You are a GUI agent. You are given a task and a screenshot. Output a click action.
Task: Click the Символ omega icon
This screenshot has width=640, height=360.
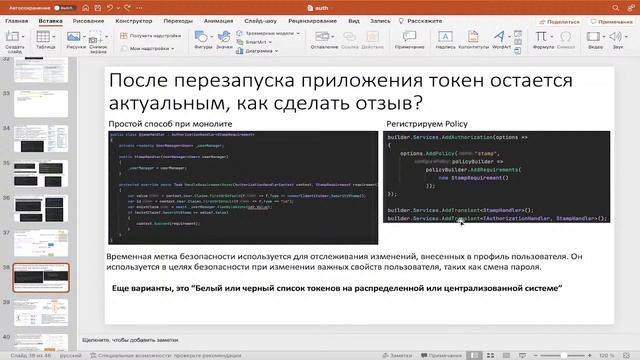566,36
